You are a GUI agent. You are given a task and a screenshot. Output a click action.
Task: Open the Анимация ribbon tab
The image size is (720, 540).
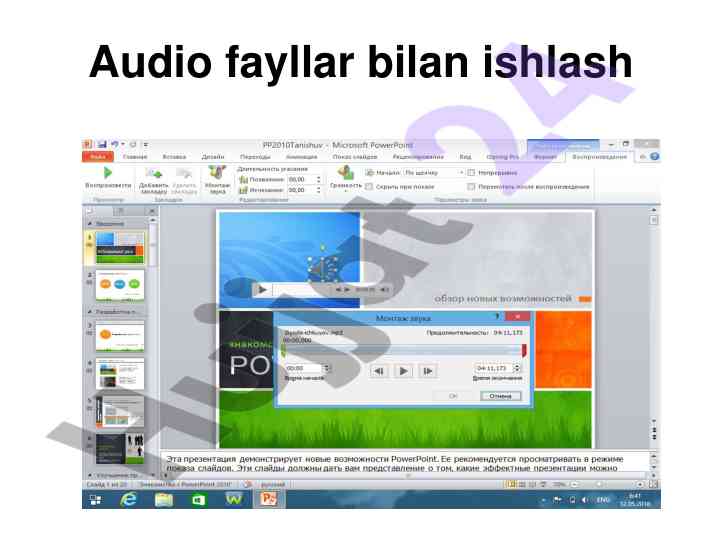point(301,157)
